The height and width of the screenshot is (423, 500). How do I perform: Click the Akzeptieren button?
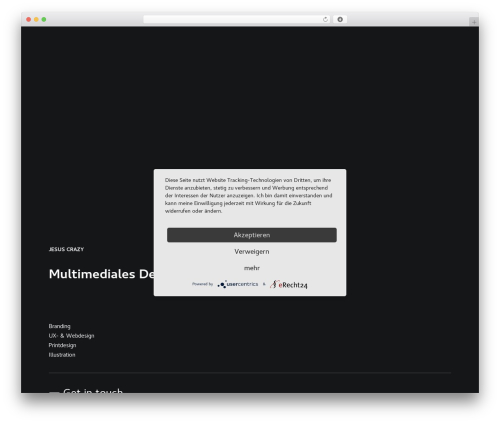[x=252, y=235]
